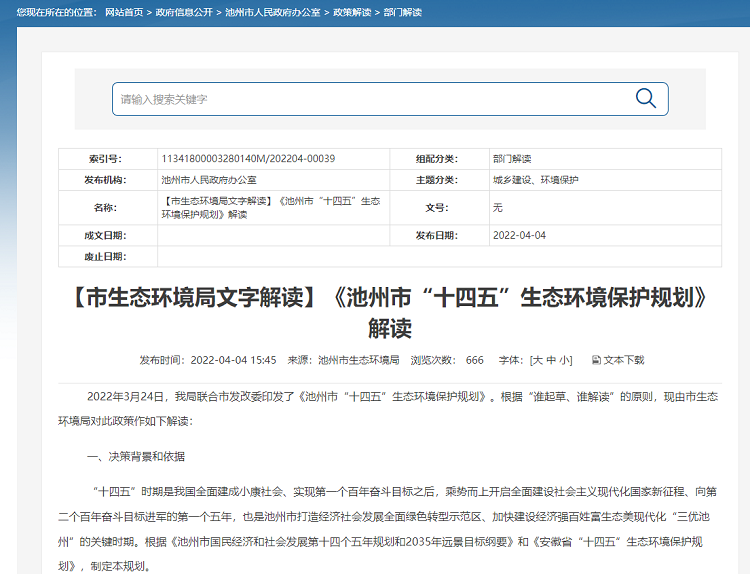Go to 网站首页 in breadcrumb
This screenshot has height=574, width=750.
pyautogui.click(x=123, y=12)
